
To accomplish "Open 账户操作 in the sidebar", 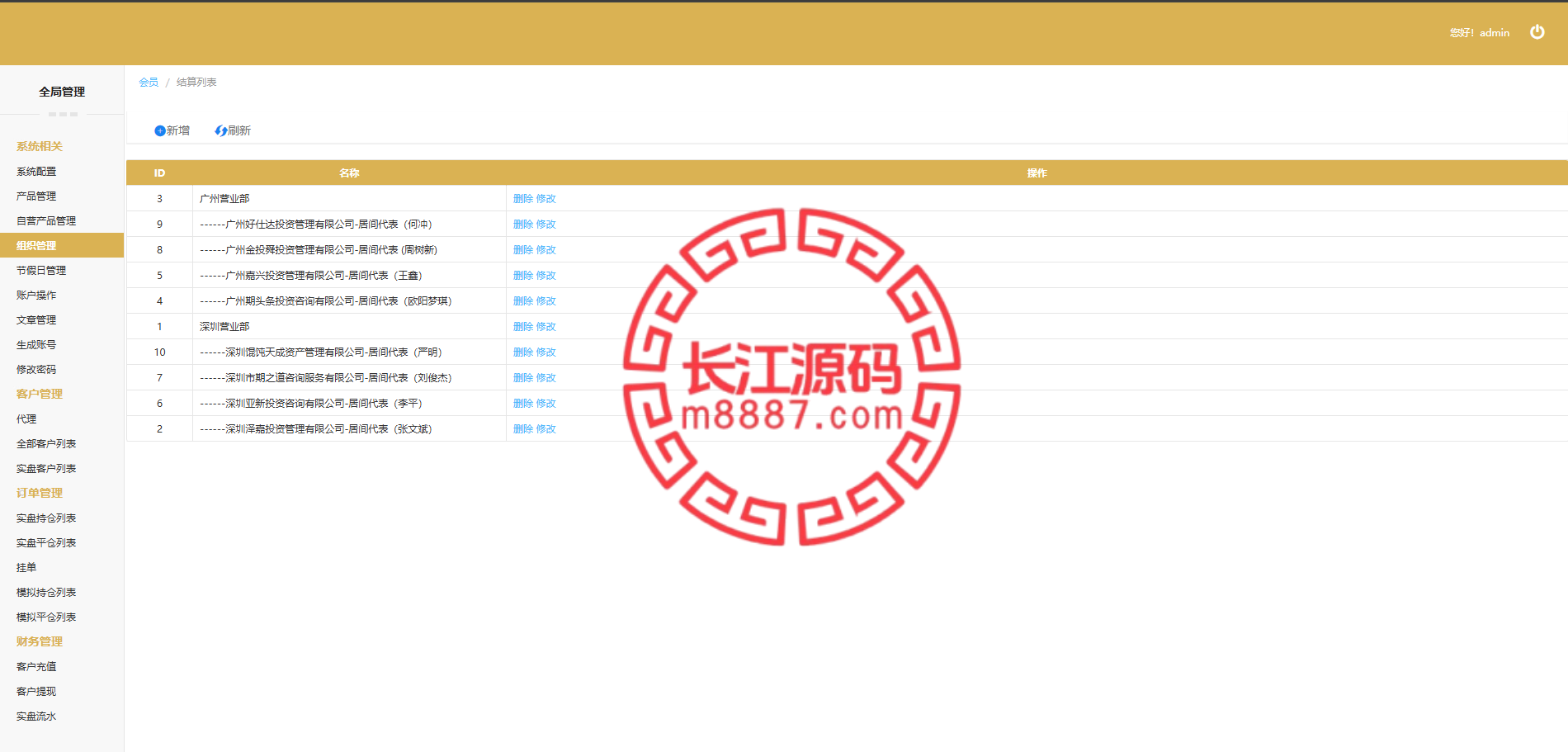I will [x=36, y=296].
